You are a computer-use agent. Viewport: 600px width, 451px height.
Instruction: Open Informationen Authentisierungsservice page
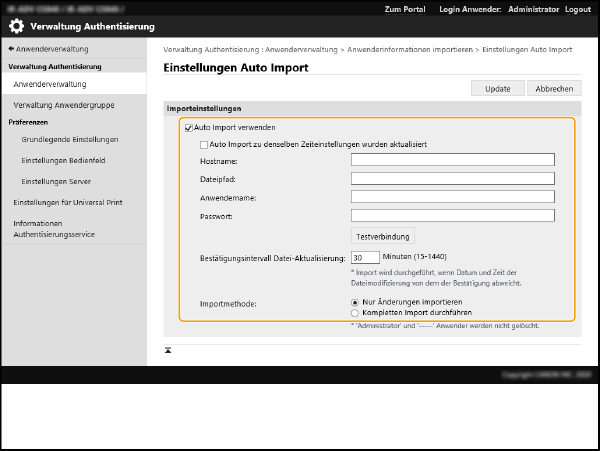pos(53,228)
